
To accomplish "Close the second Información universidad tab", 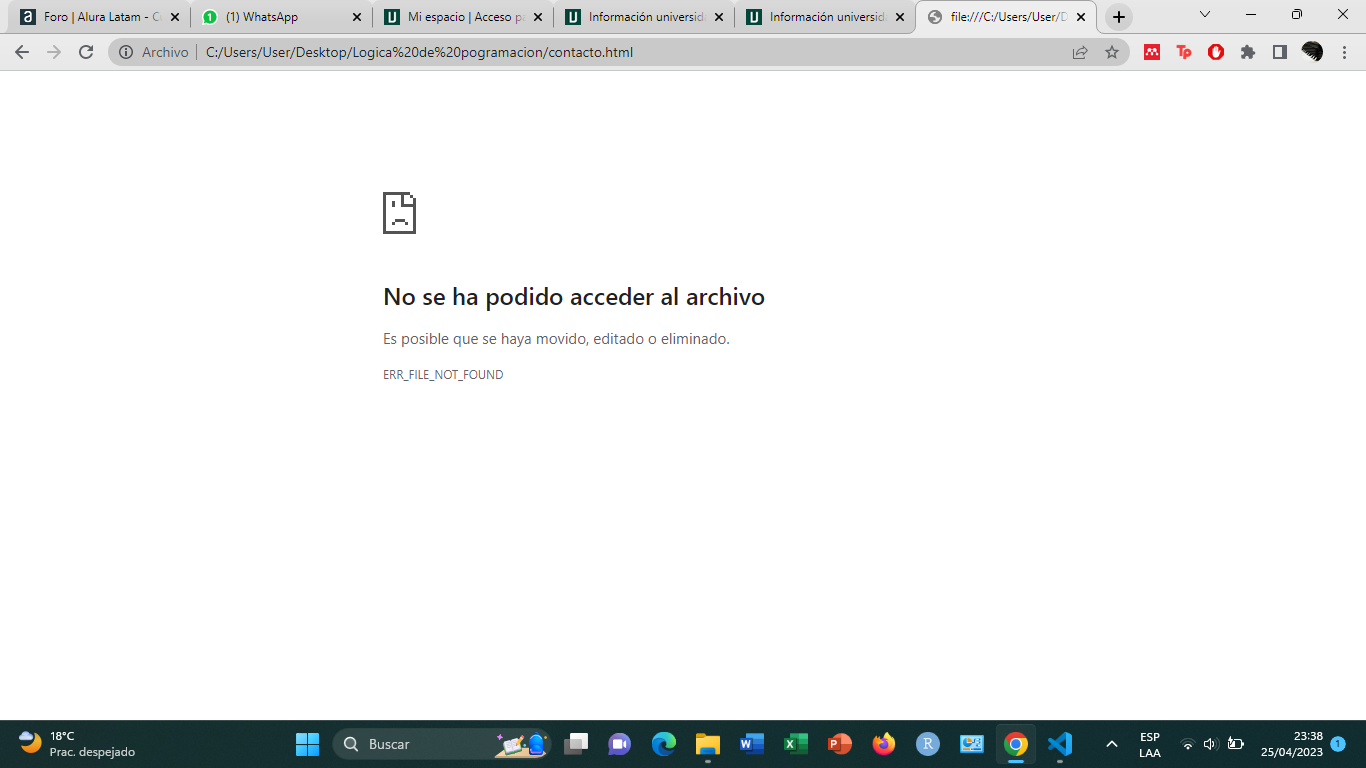I will tap(900, 17).
